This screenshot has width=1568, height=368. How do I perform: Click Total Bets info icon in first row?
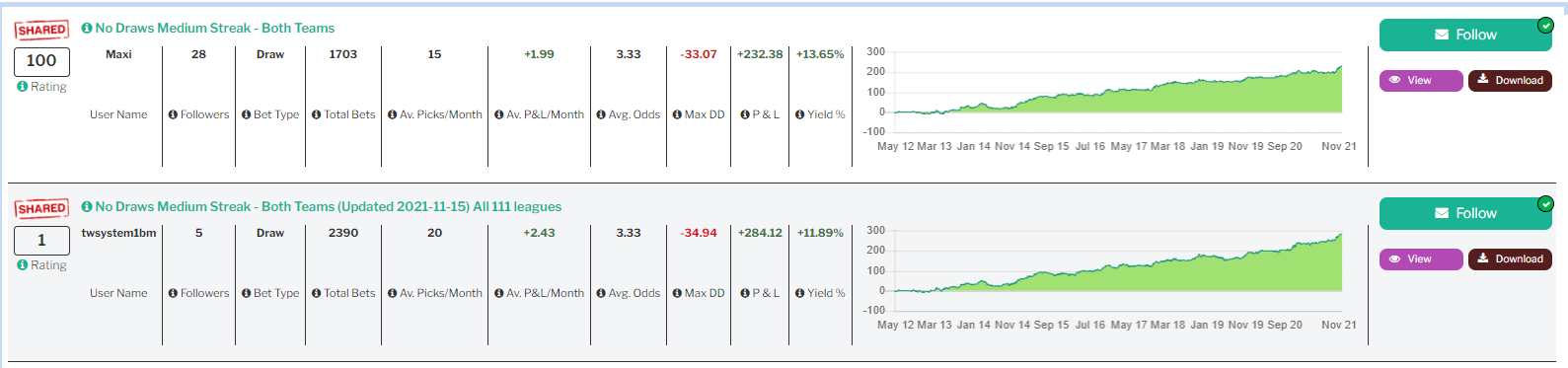317,114
